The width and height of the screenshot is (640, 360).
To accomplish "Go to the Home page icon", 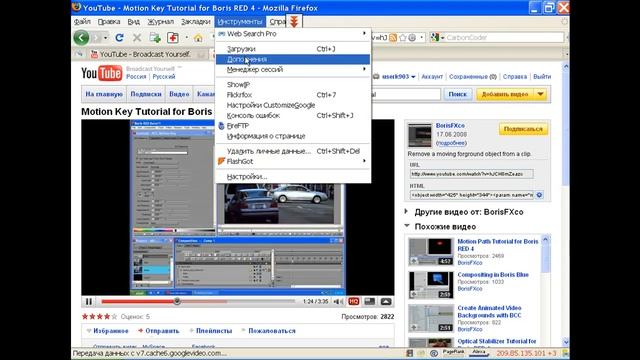I will (x=198, y=38).
